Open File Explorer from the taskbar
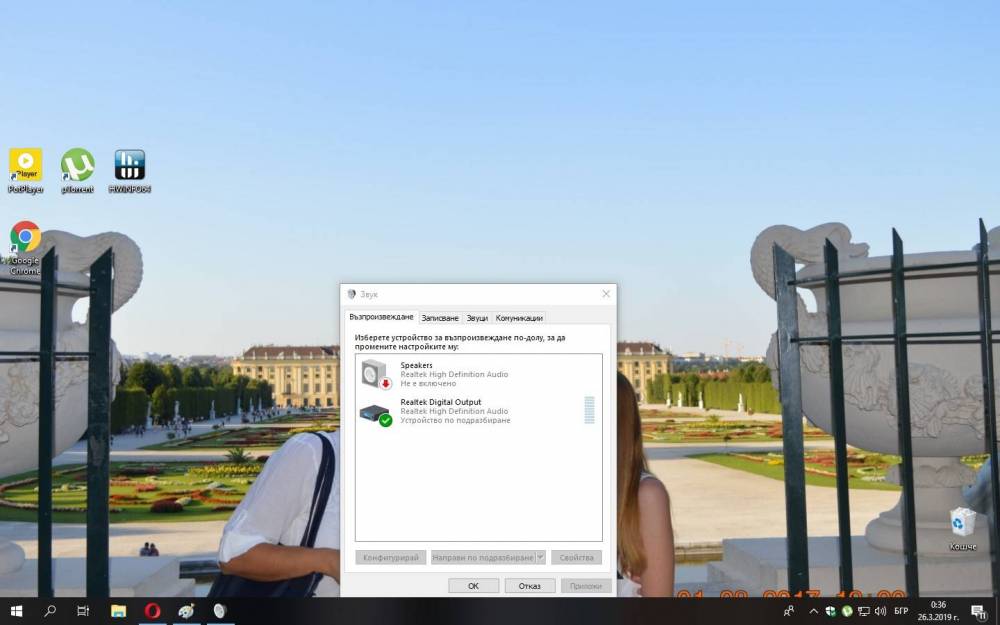 pyautogui.click(x=119, y=611)
